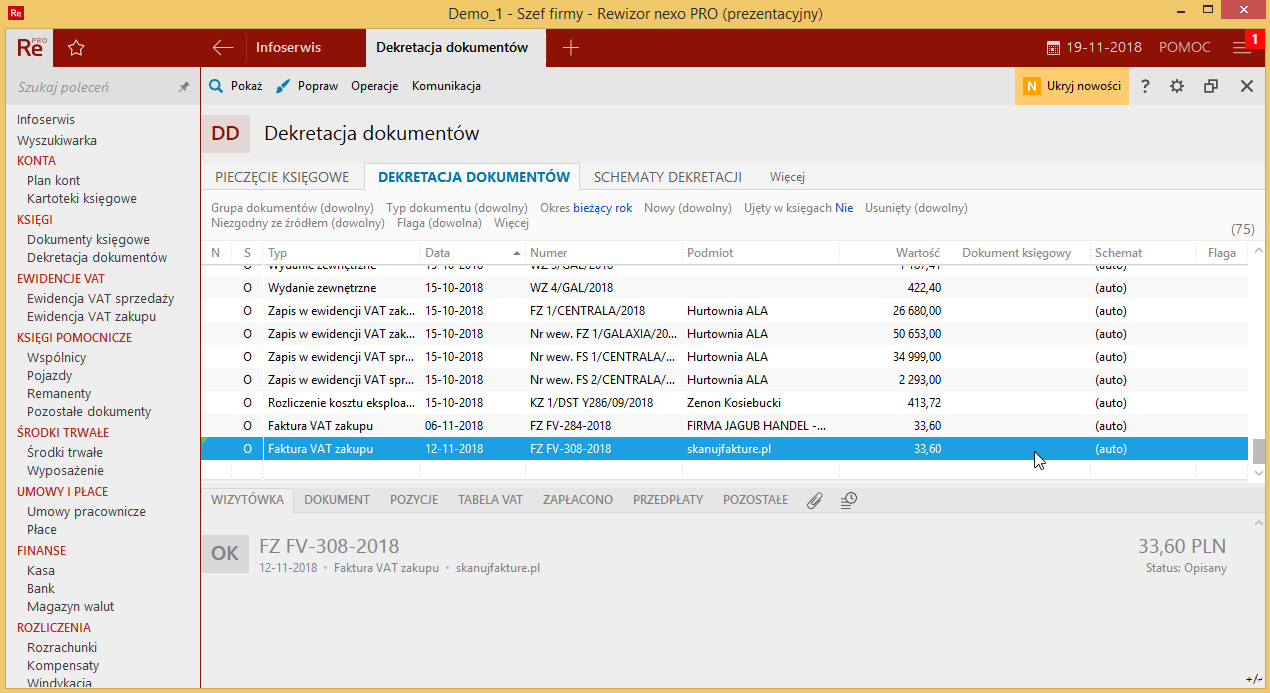The width and height of the screenshot is (1270, 693).
Task: View change history via the clock icon
Action: 848,498
